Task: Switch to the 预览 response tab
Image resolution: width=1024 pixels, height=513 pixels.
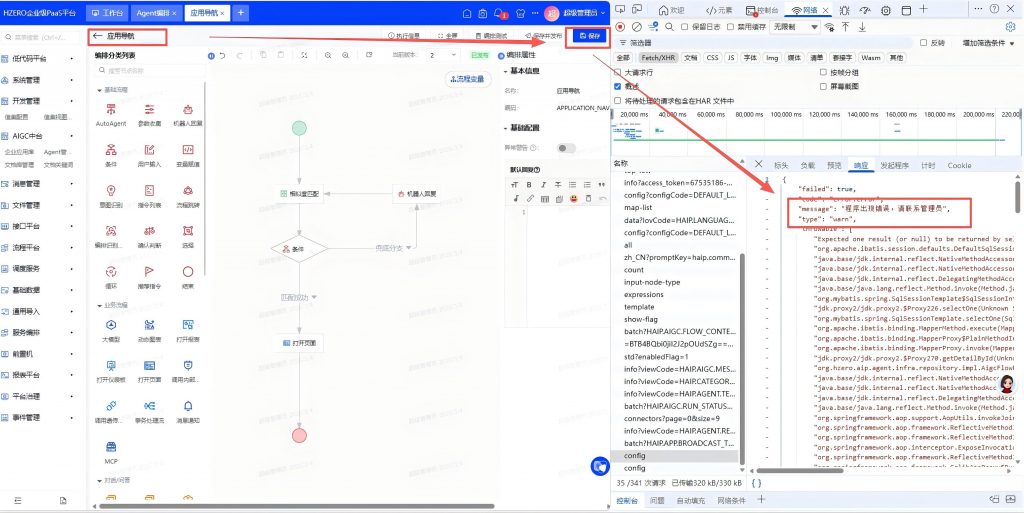Action: (834, 165)
